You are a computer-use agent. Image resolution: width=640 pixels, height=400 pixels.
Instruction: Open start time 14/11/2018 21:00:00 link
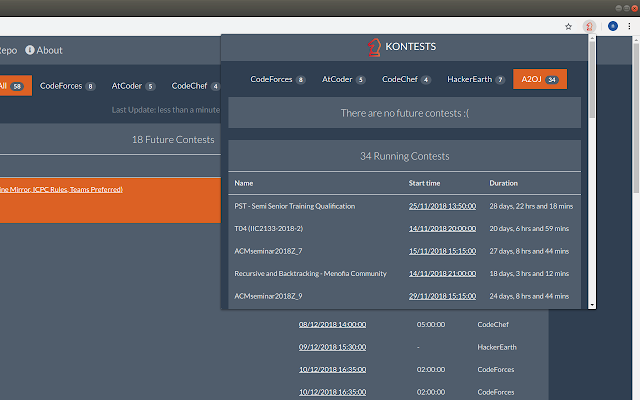coord(442,273)
